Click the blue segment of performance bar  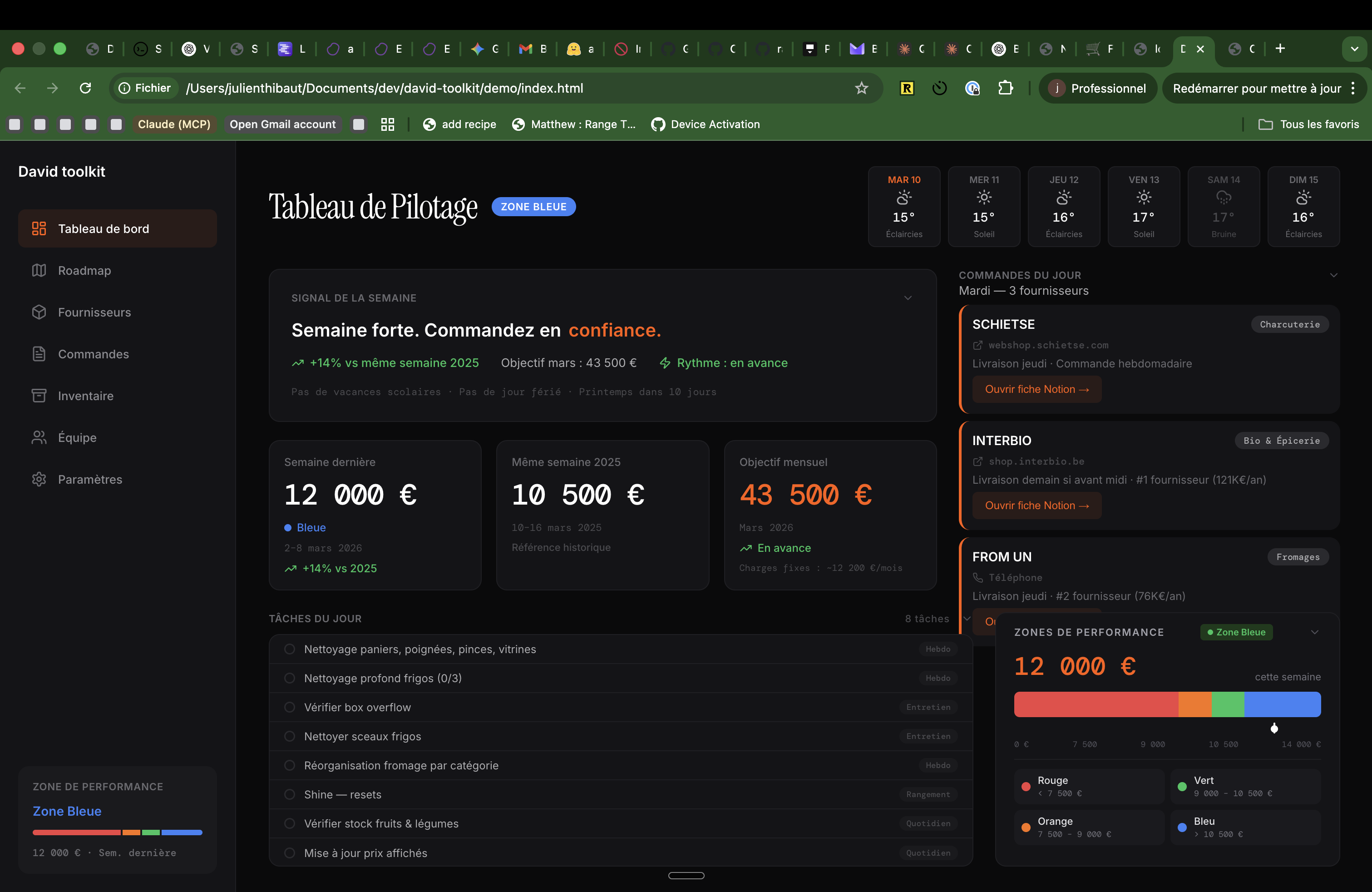(x=1282, y=704)
